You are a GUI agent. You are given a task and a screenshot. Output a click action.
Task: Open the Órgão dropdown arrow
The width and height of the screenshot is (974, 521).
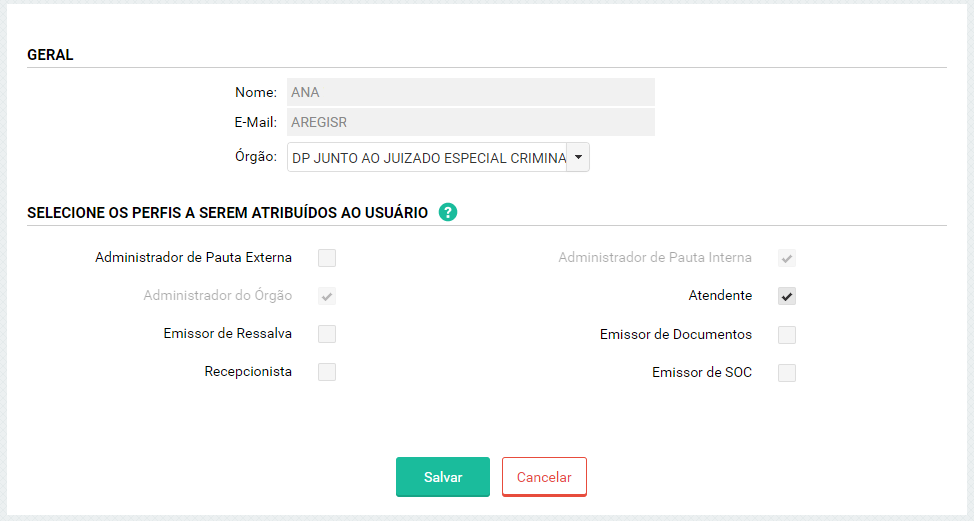pyautogui.click(x=578, y=157)
